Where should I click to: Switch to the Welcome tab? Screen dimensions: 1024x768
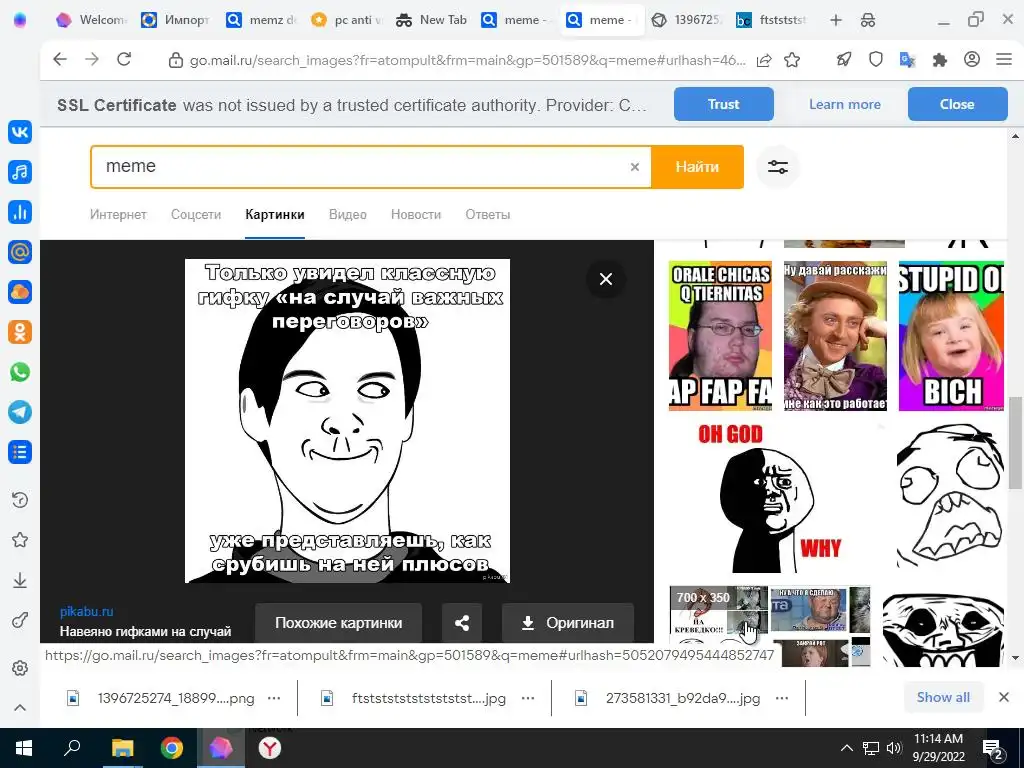pyautogui.click(x=91, y=20)
